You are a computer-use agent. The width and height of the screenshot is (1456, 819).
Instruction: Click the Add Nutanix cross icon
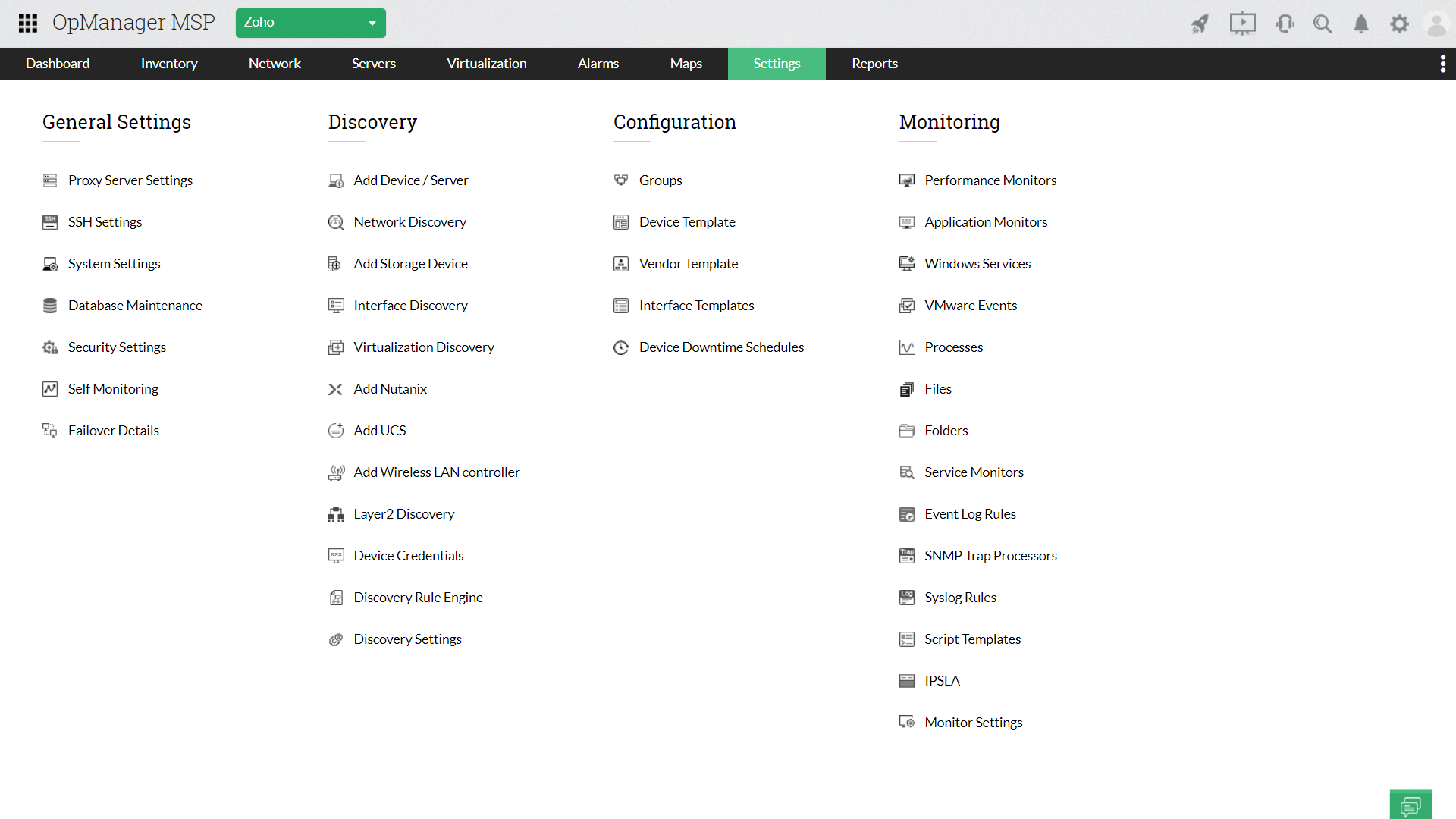335,389
